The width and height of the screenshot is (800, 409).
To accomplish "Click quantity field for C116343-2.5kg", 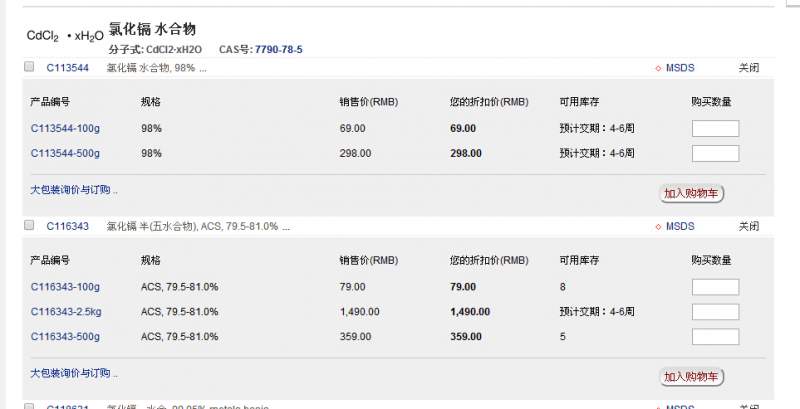I will (x=715, y=312).
